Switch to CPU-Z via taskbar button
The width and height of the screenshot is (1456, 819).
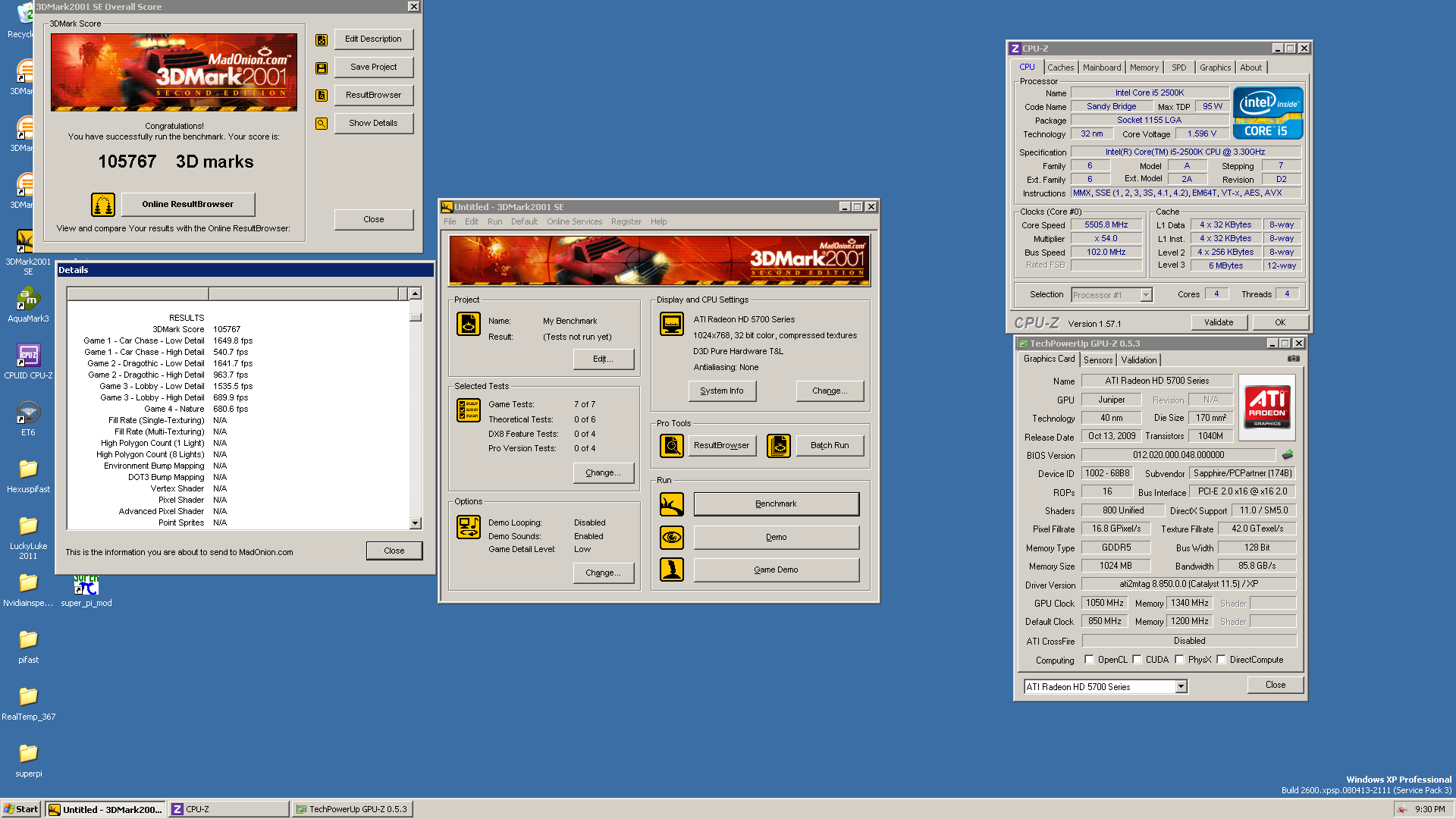228,809
